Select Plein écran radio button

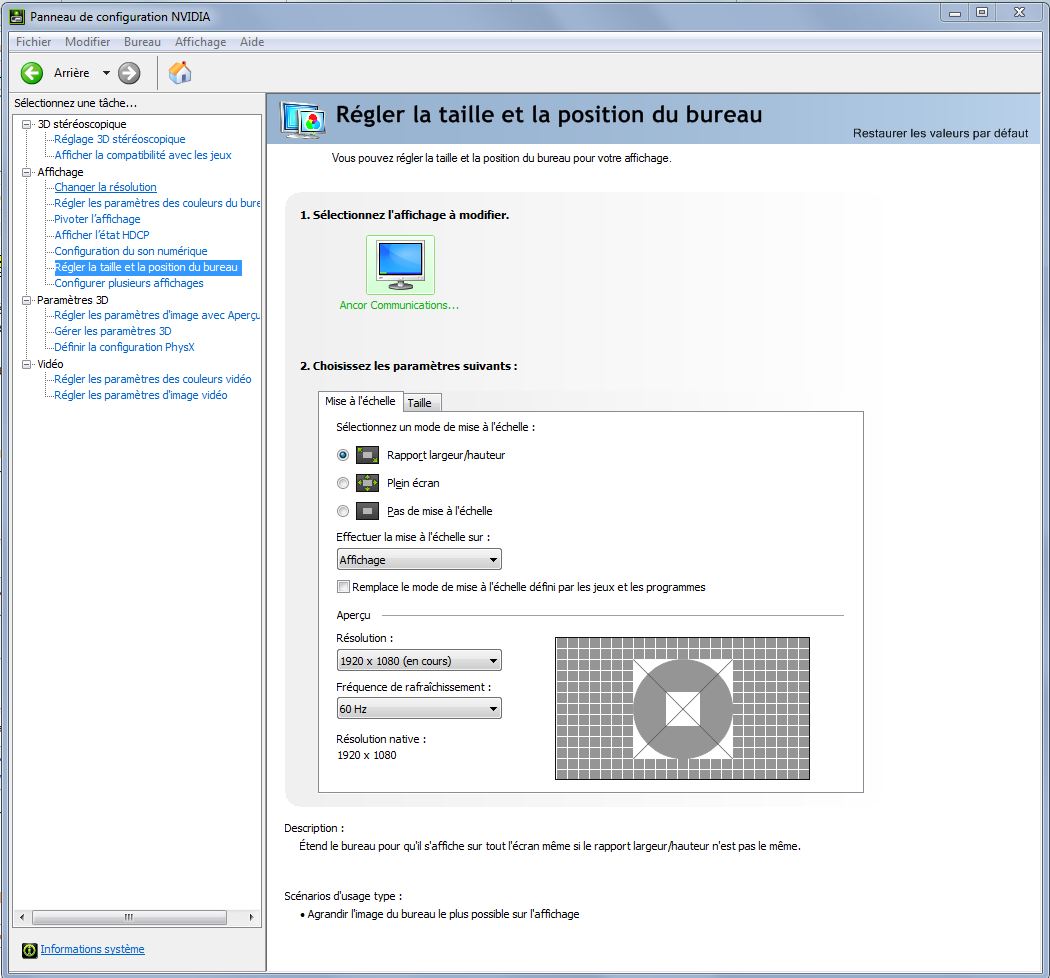(343, 483)
